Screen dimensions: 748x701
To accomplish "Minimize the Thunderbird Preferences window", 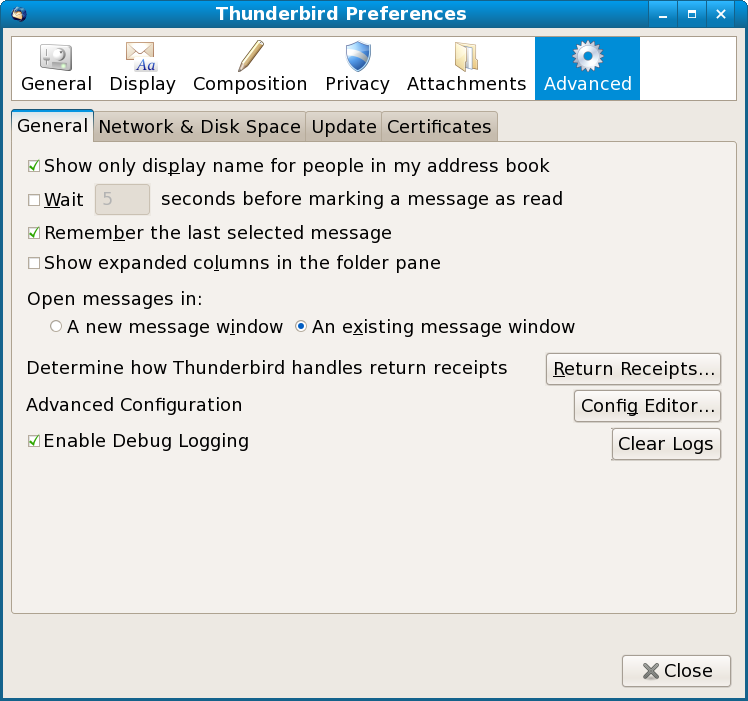I will pyautogui.click(x=663, y=14).
